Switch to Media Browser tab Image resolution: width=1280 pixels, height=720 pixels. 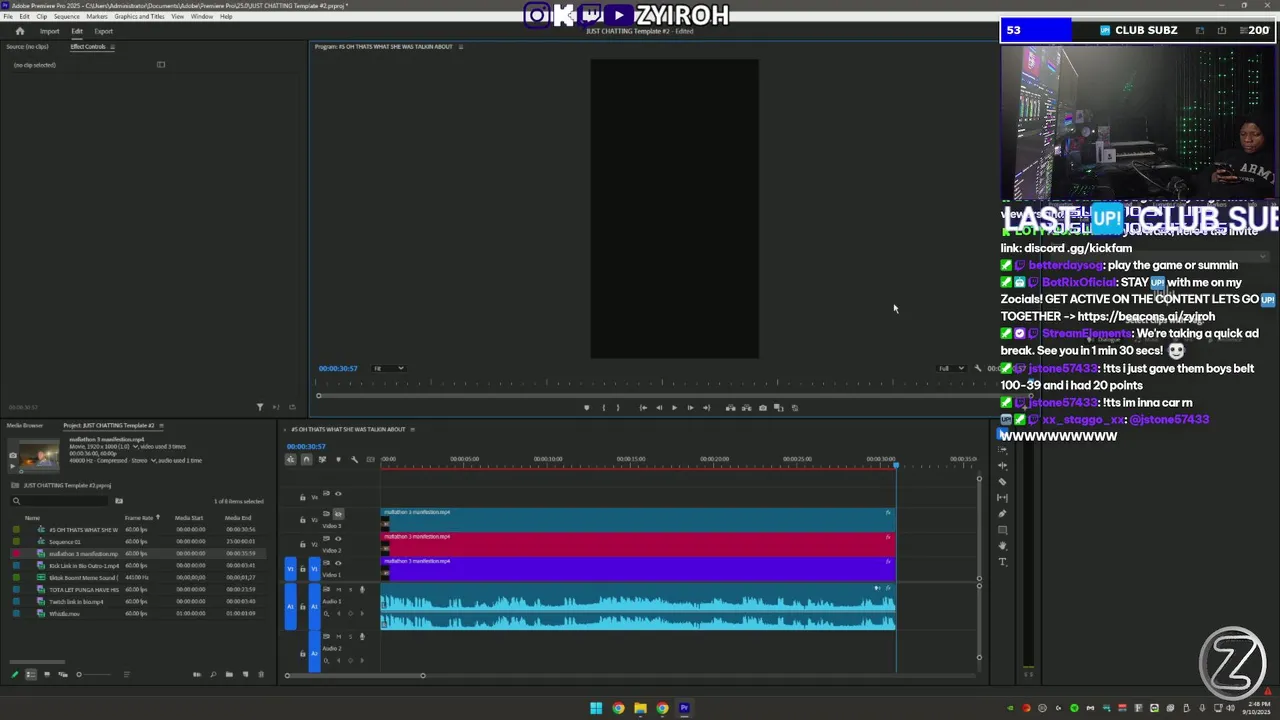(25, 426)
